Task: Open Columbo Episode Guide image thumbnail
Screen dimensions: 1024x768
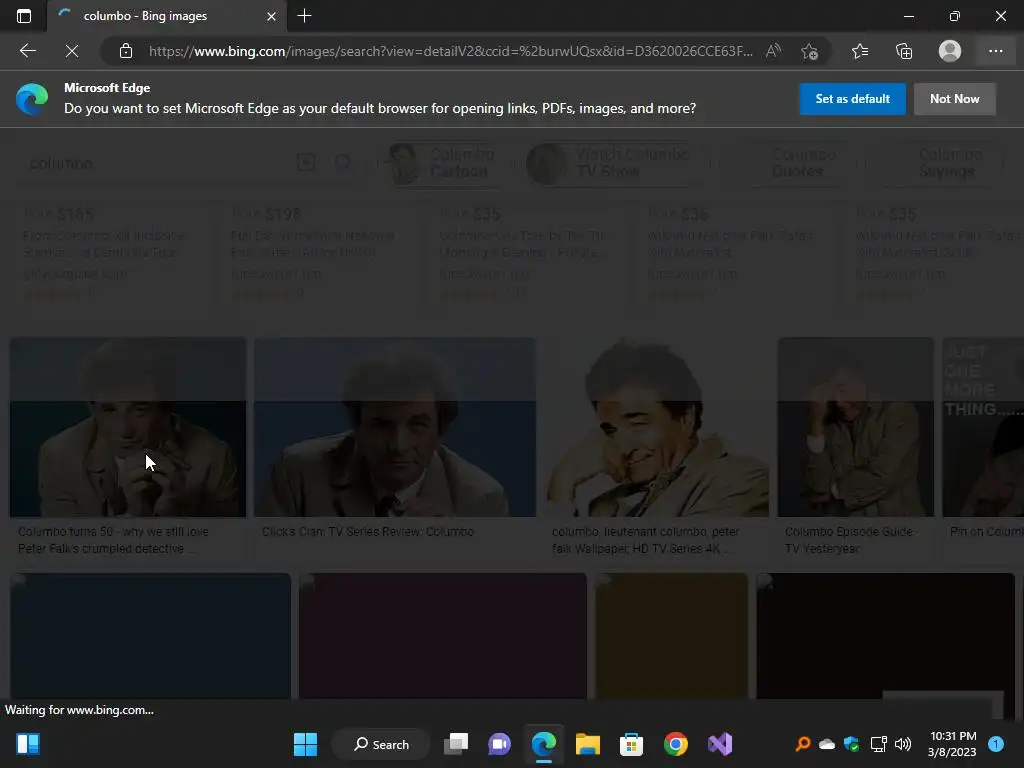Action: click(856, 427)
